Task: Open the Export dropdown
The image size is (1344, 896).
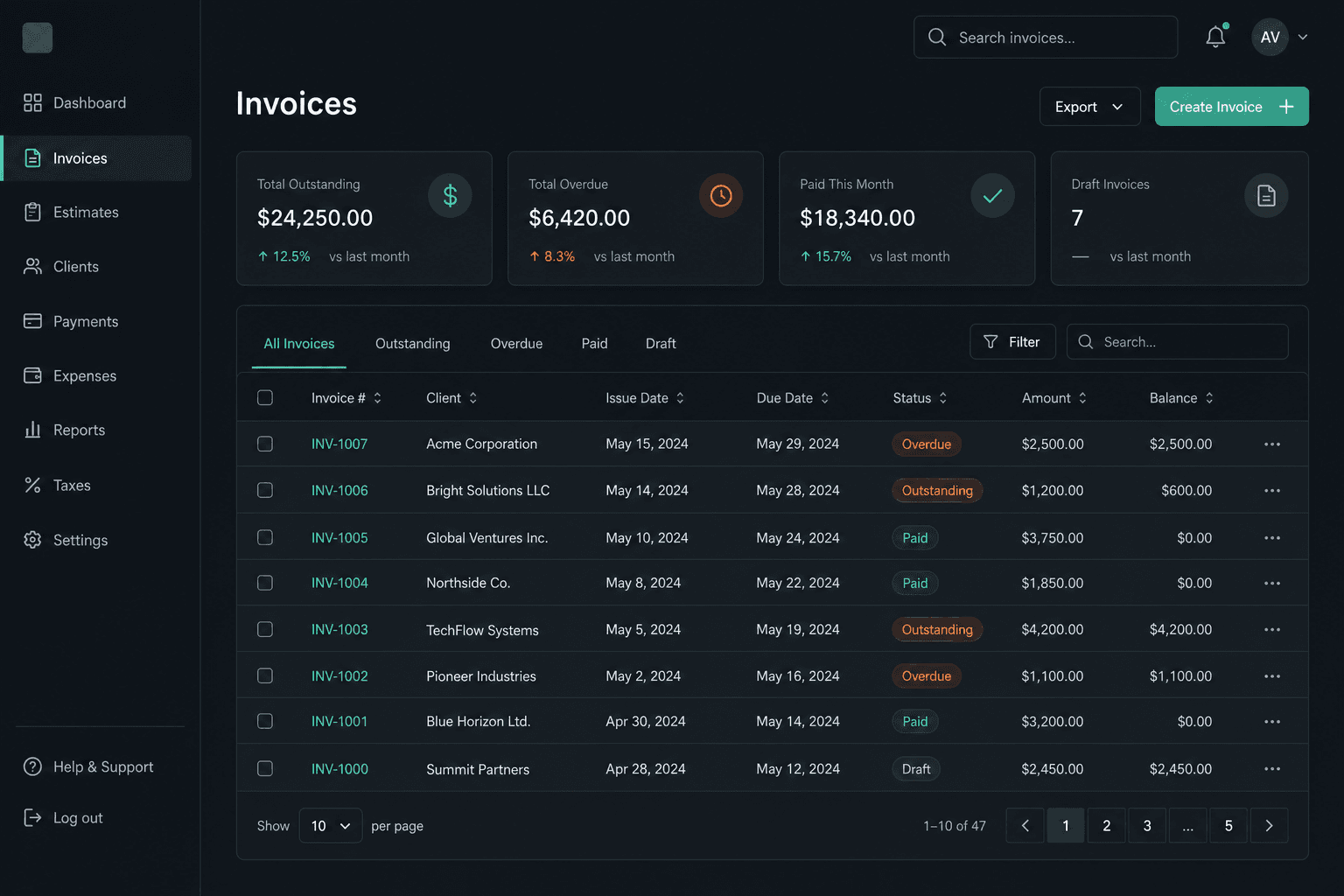Action: [1089, 107]
